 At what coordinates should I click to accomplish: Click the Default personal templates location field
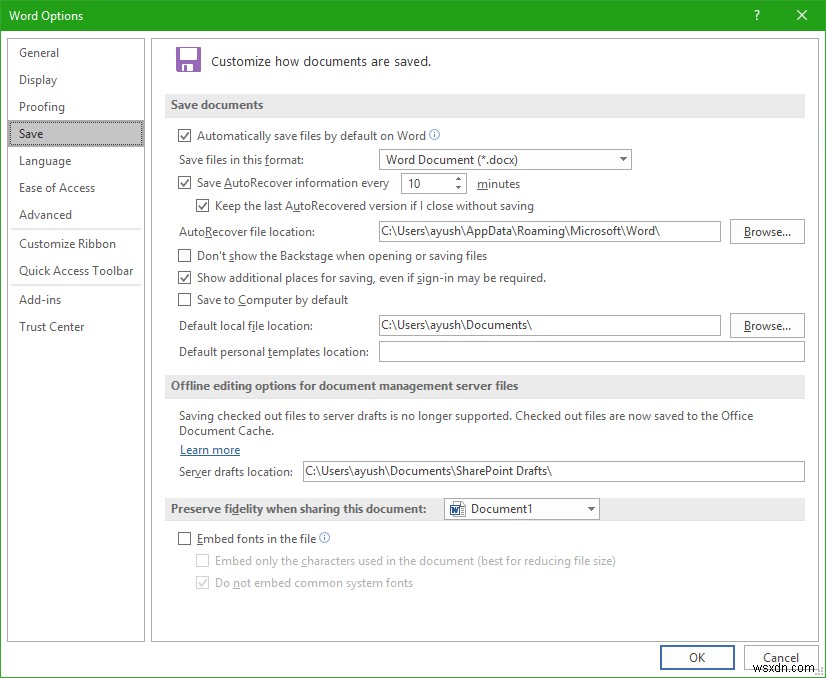pyautogui.click(x=590, y=351)
